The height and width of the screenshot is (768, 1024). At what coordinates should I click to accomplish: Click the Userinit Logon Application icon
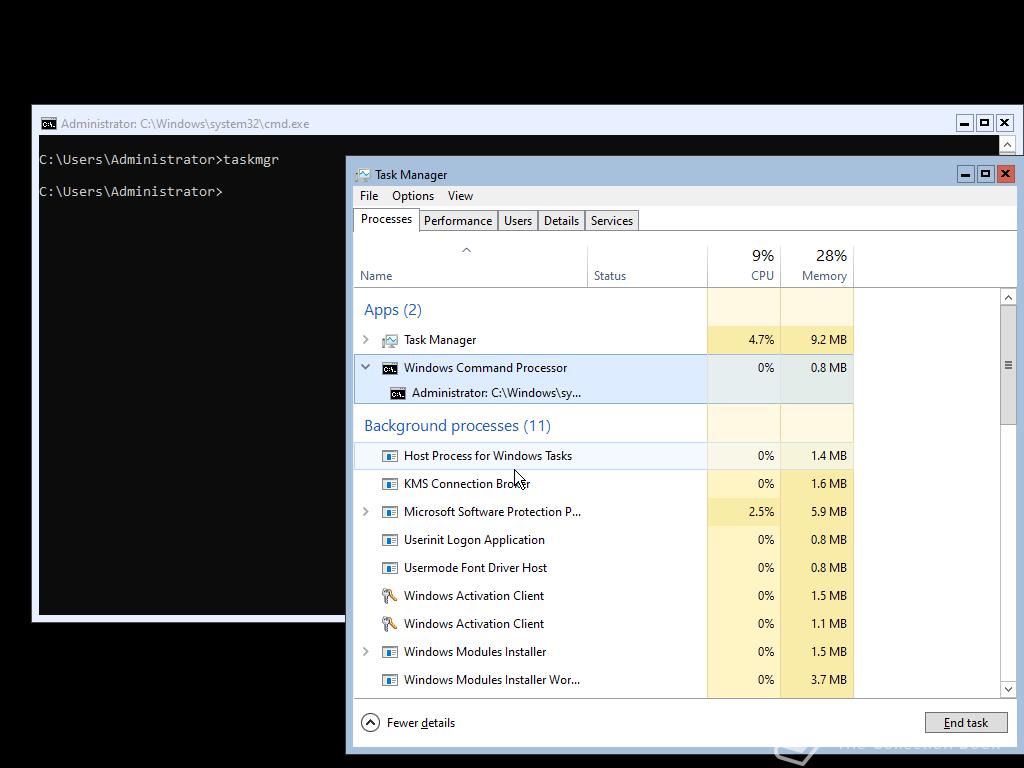tap(390, 540)
